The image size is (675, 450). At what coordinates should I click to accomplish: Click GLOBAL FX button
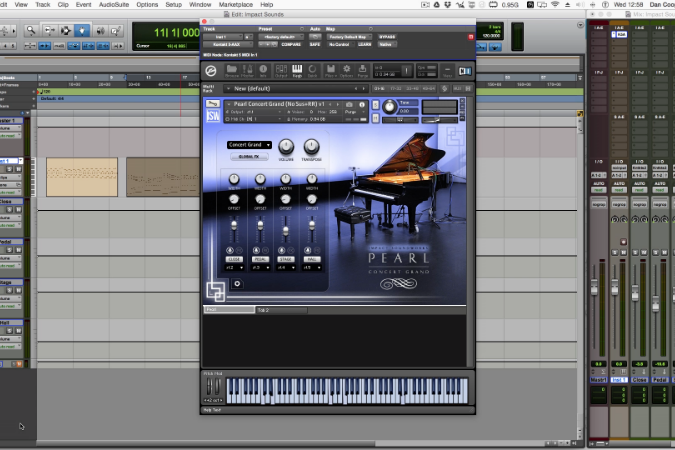[249, 157]
